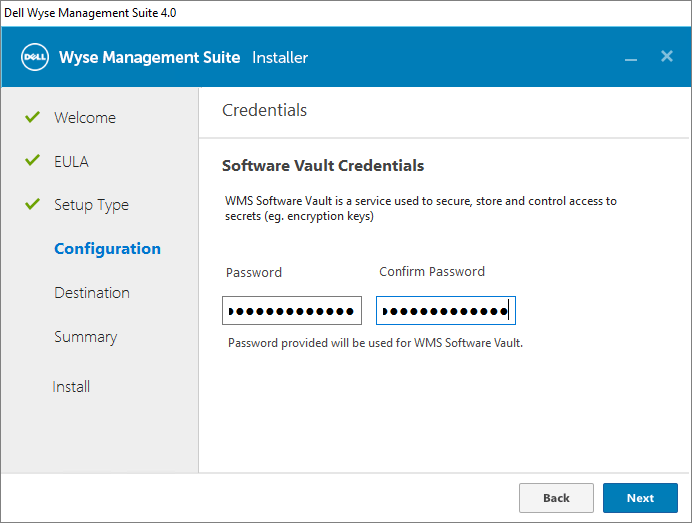692x523 pixels.
Task: Close the Wyse Management Suite installer
Action: click(x=667, y=56)
